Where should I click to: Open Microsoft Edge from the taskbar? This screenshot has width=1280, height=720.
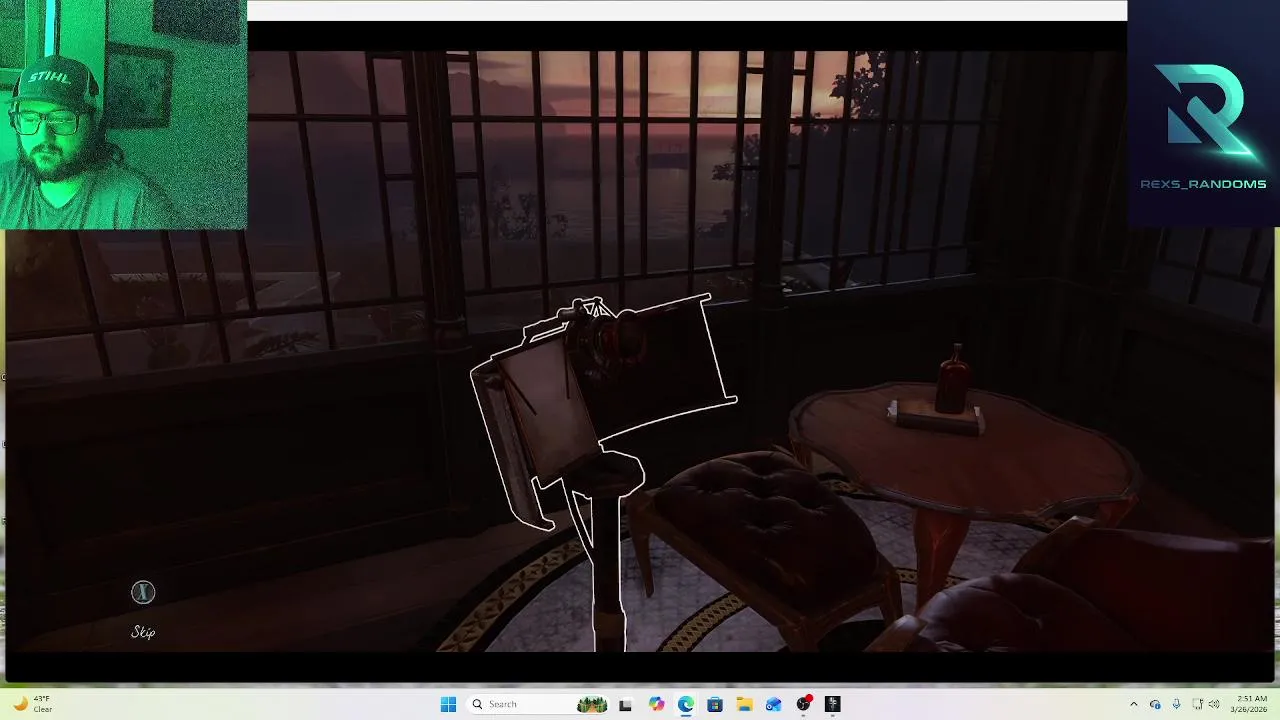click(x=685, y=704)
